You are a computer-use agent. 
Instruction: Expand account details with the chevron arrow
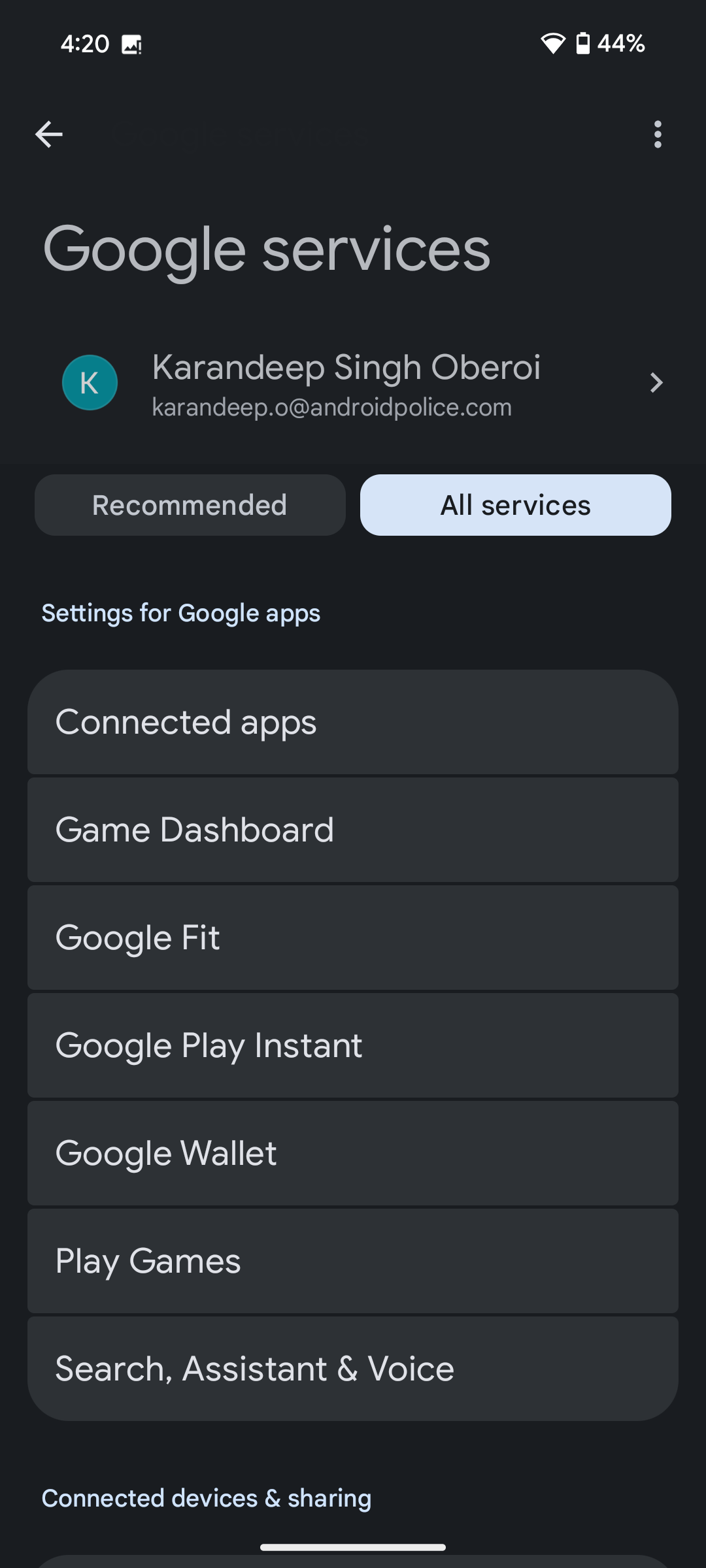656,383
